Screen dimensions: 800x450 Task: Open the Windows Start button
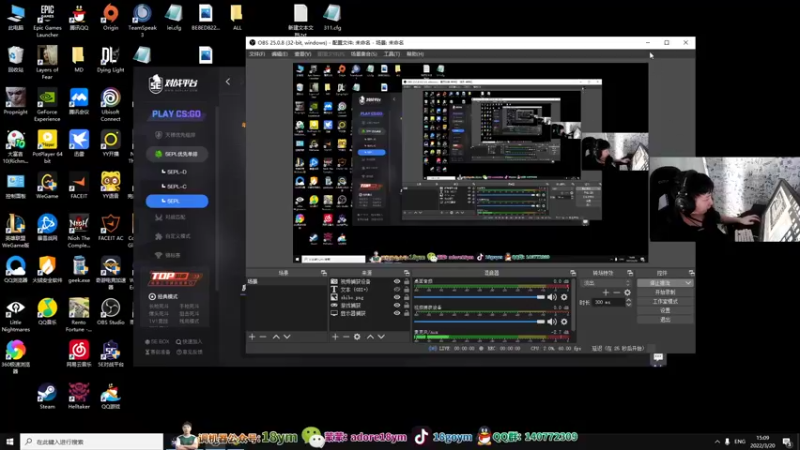click(10, 441)
